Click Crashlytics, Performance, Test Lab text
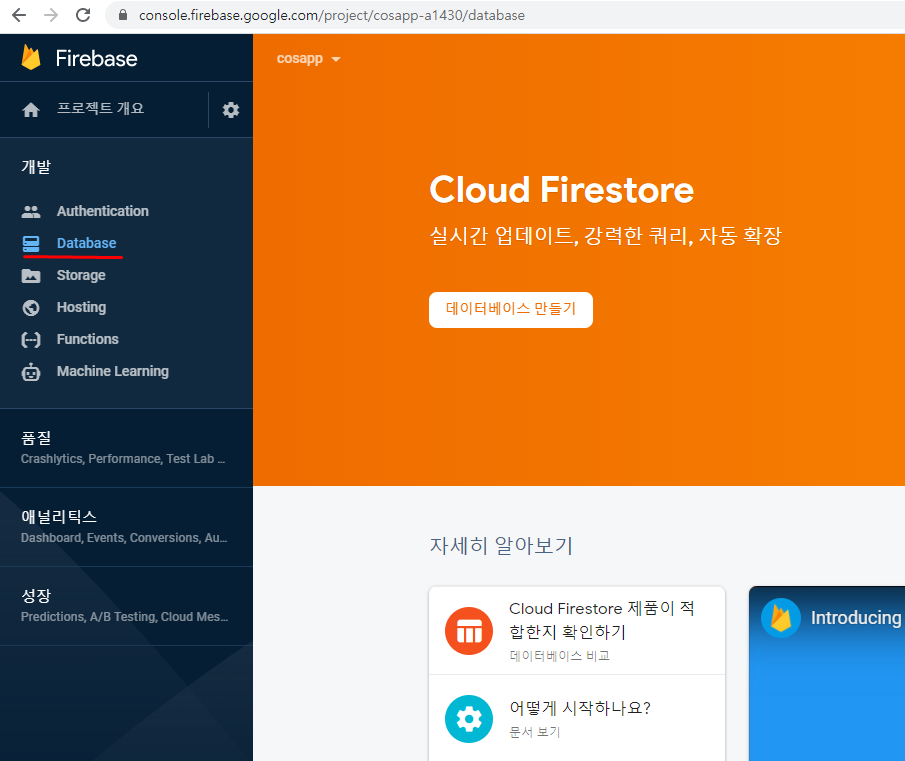905x761 pixels. pos(123,459)
